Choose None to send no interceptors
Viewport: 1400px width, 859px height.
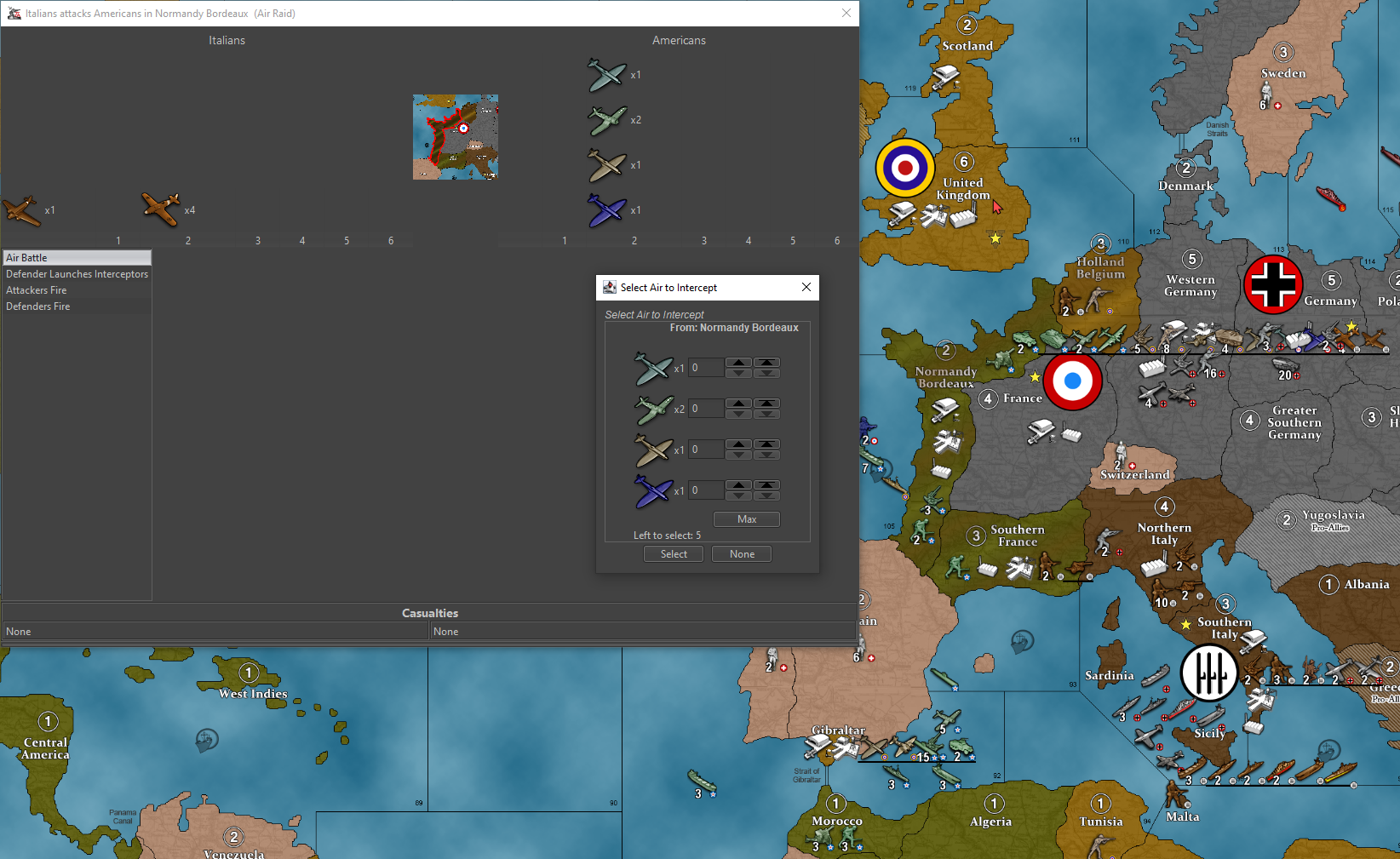[x=741, y=554]
